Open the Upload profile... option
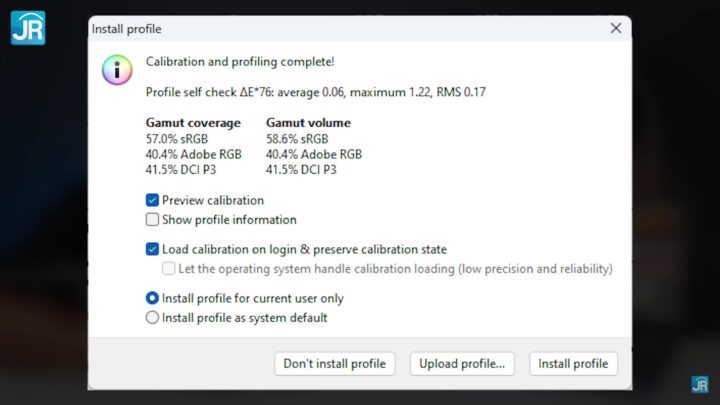Image resolution: width=720 pixels, height=405 pixels. pyautogui.click(x=462, y=364)
